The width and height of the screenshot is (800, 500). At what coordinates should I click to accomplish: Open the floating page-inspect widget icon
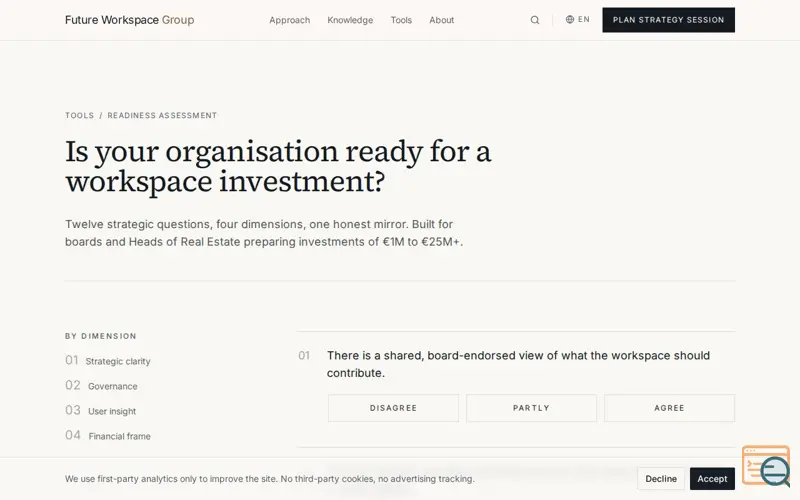[766, 466]
